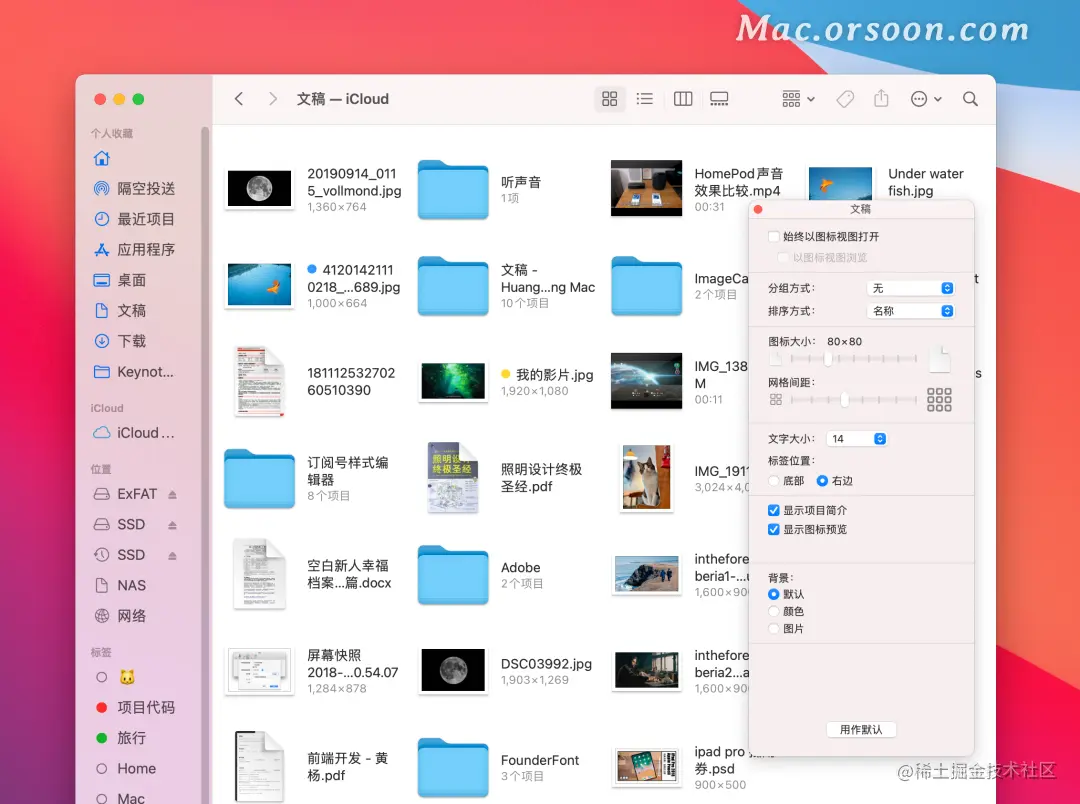Viewport: 1080px width, 804px height.
Task: Select the 订阅号样式编辑器 folder
Action: (x=259, y=478)
